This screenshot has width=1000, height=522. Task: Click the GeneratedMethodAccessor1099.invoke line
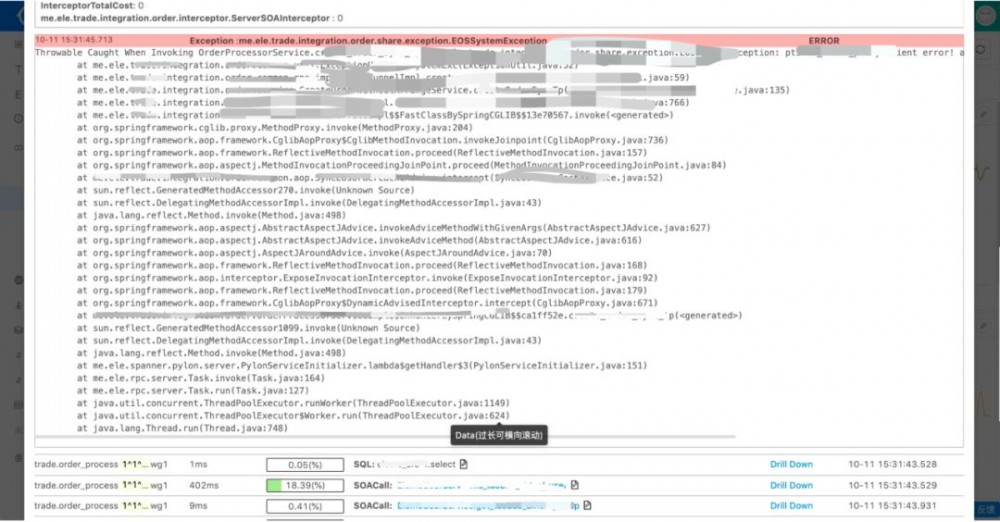tap(249, 328)
